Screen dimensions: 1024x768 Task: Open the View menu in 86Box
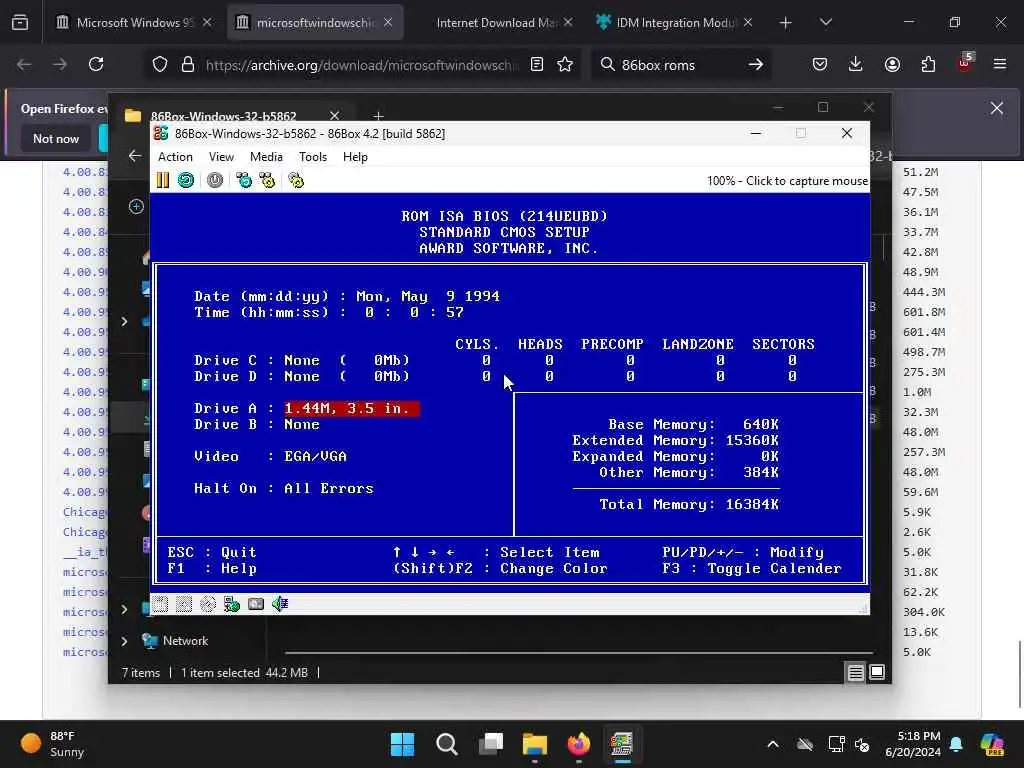tap(221, 157)
